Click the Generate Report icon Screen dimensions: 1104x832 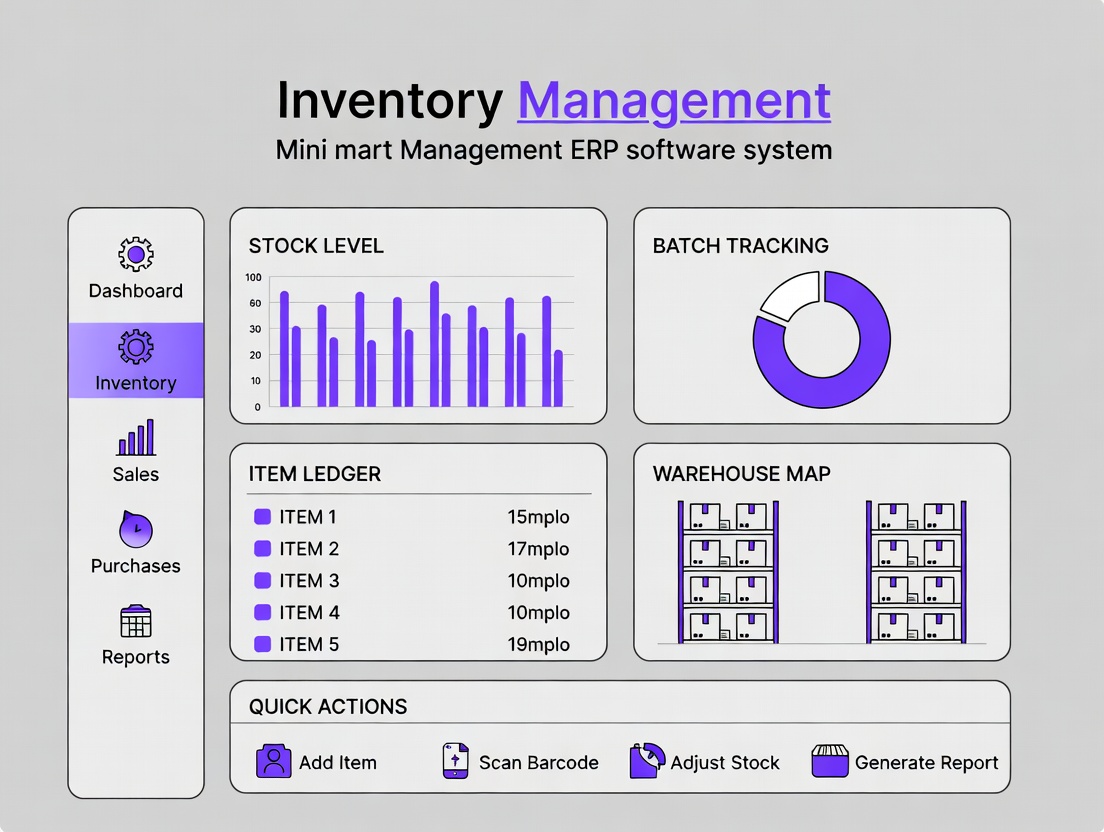coord(829,762)
